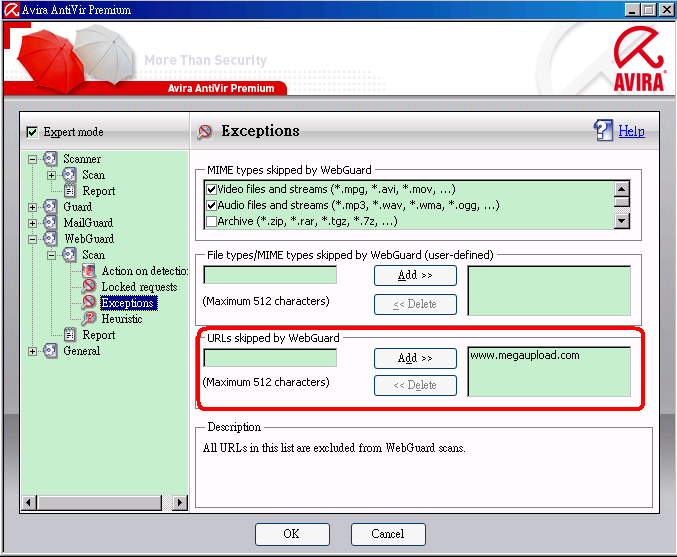
Task: Click the OK button
Action: click(291, 534)
